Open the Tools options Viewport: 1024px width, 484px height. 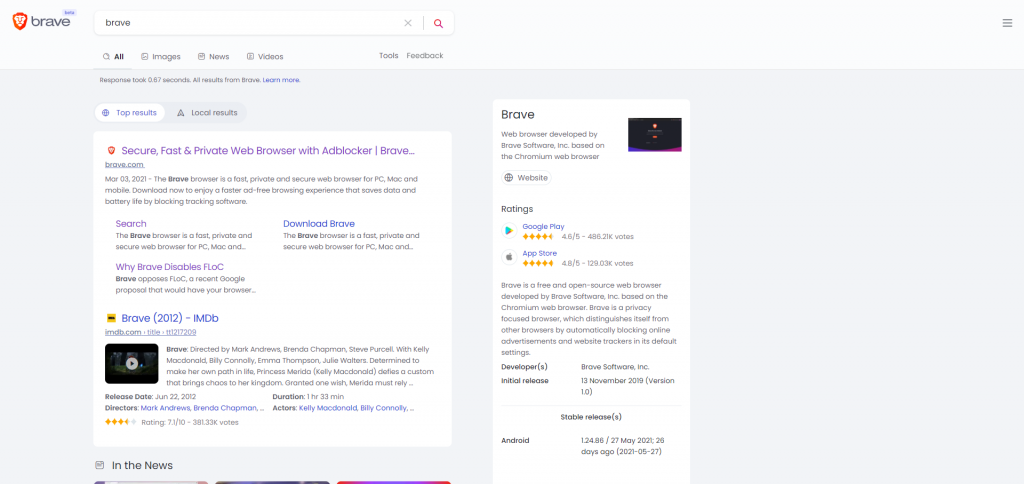(x=389, y=56)
